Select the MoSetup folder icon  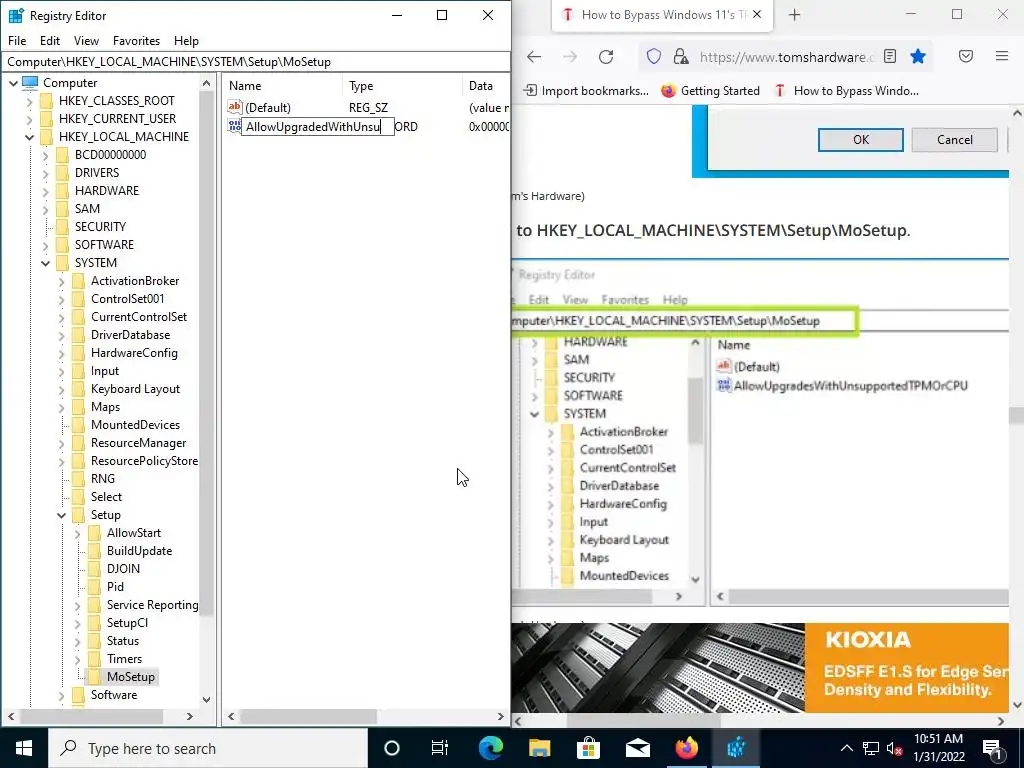click(x=94, y=677)
